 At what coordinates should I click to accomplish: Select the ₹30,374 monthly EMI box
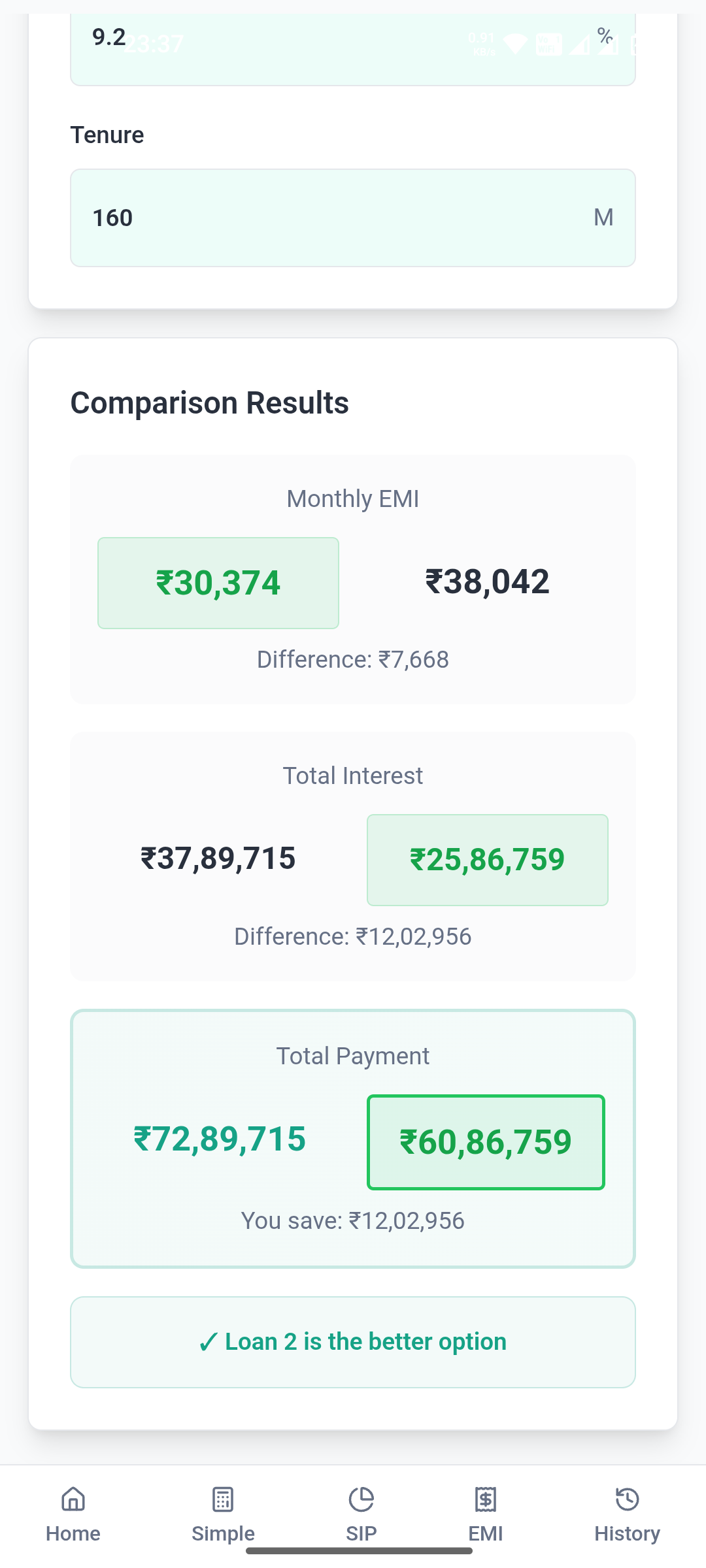218,583
